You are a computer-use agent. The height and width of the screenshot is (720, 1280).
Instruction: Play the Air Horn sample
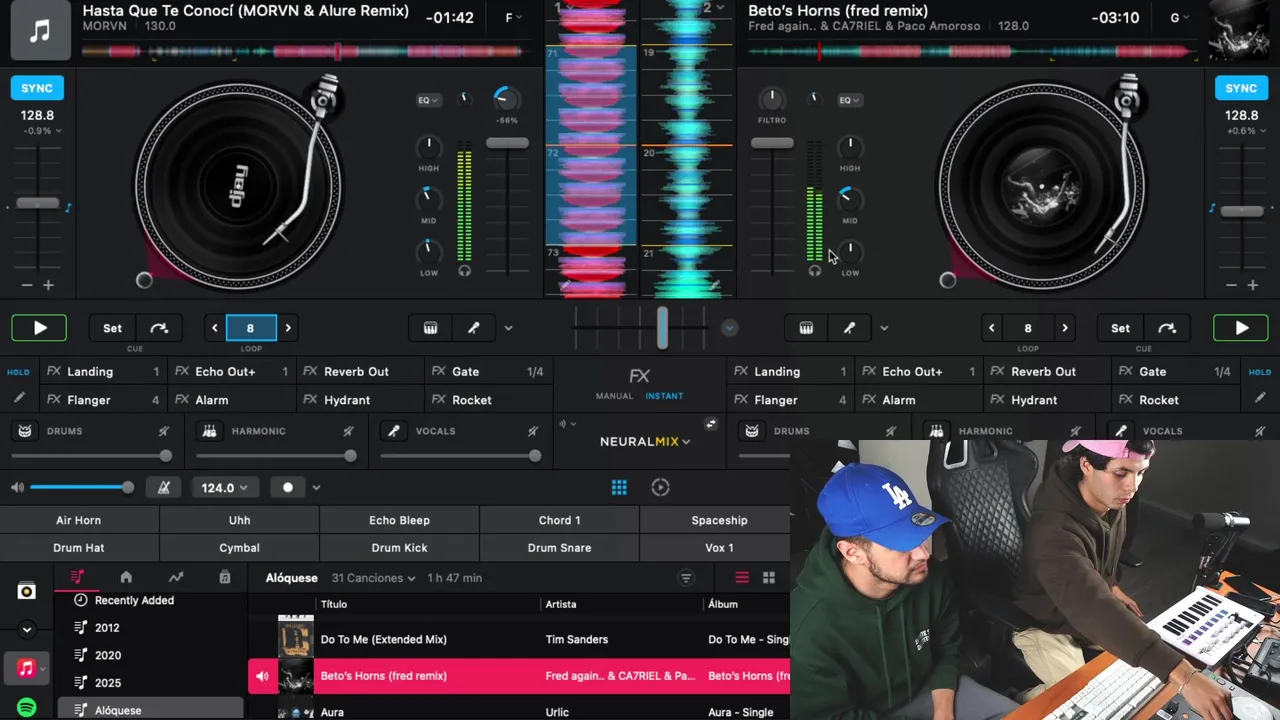(x=79, y=520)
